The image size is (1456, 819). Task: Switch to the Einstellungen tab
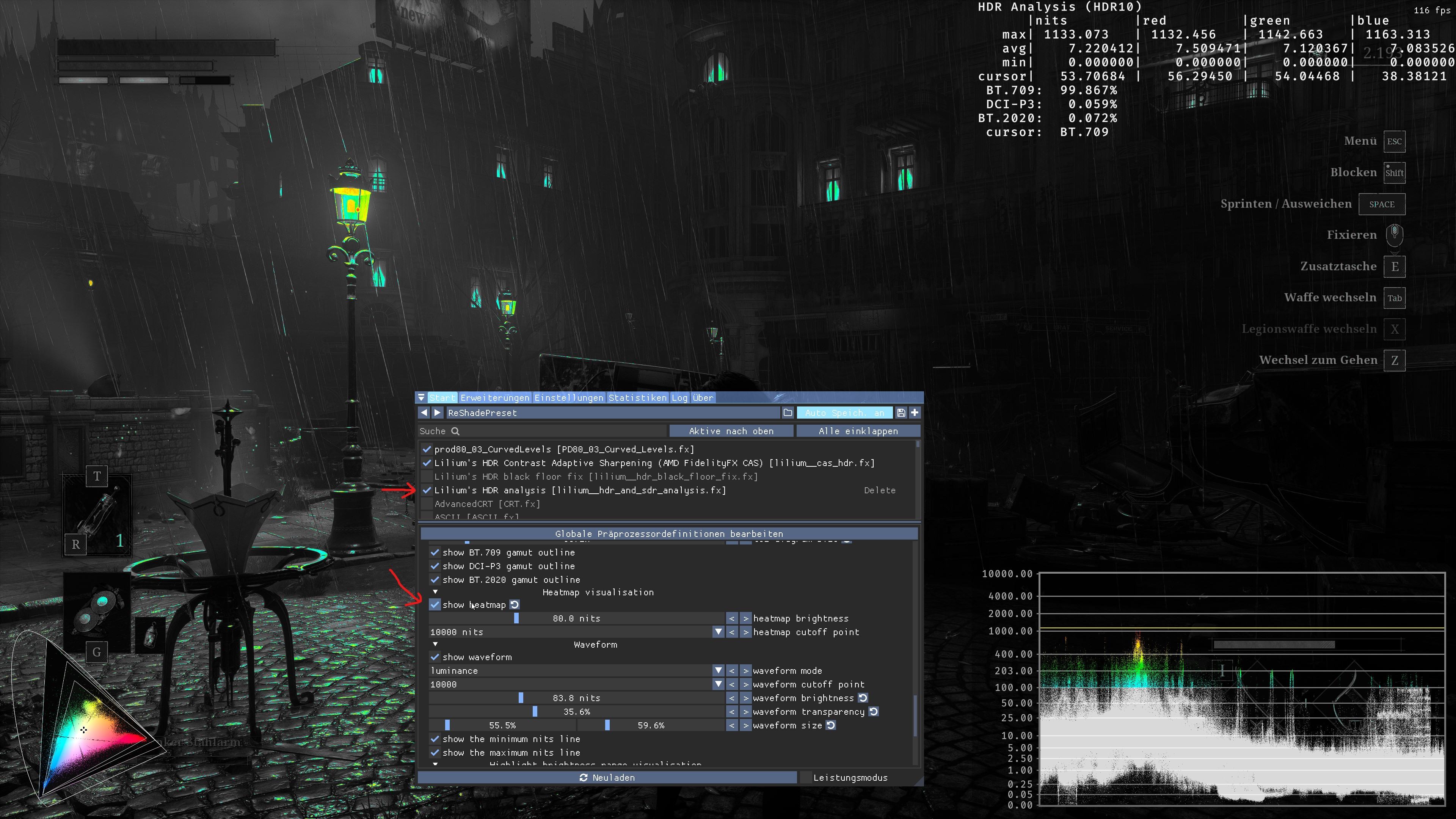pyautogui.click(x=569, y=397)
